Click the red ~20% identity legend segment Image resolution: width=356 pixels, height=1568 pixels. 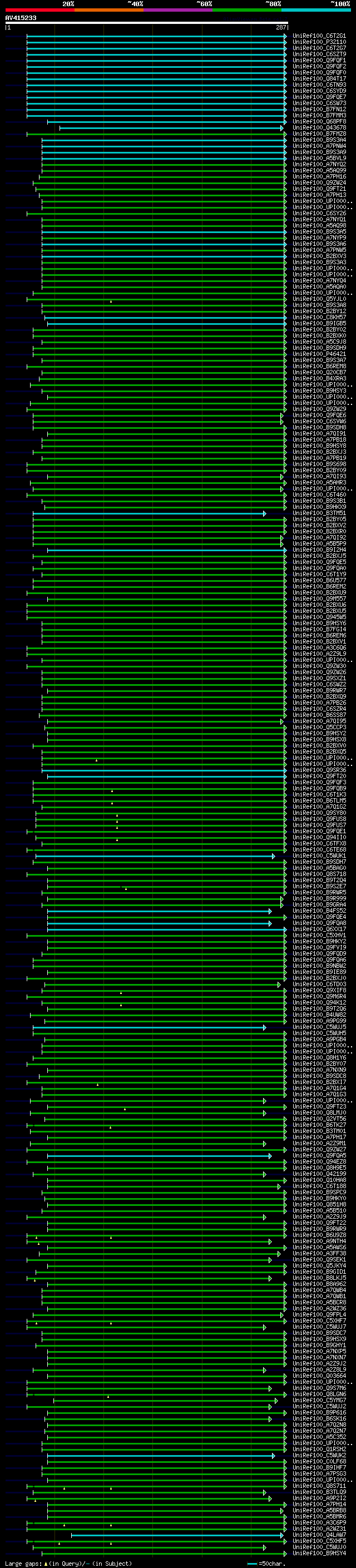39,10
